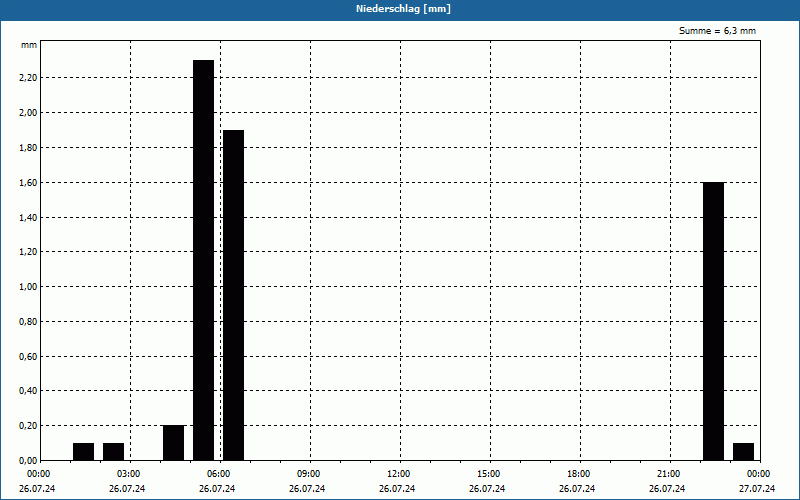Click the 0,00 y-axis origin label
Screen dimensions: 800x500
tap(29, 461)
